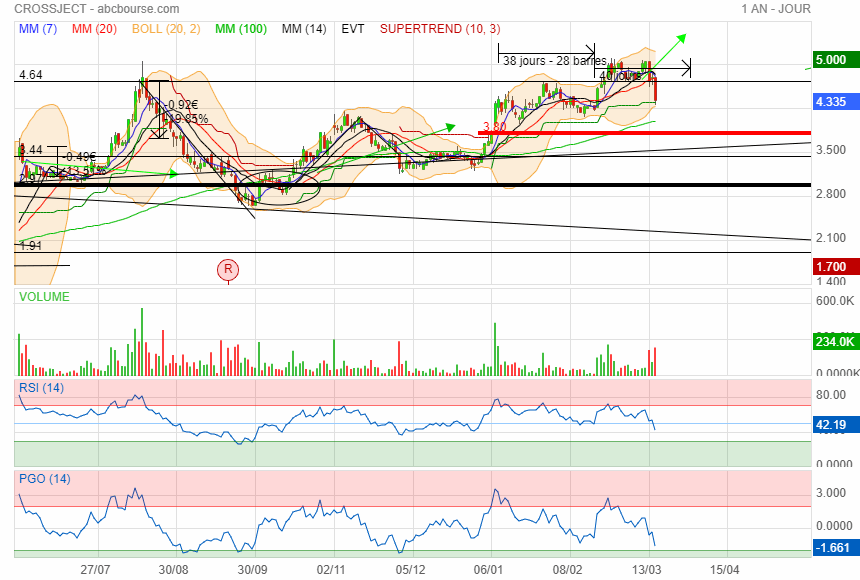Select the EVT legend label
Image resolution: width=860 pixels, height=580 pixels.
pos(353,29)
